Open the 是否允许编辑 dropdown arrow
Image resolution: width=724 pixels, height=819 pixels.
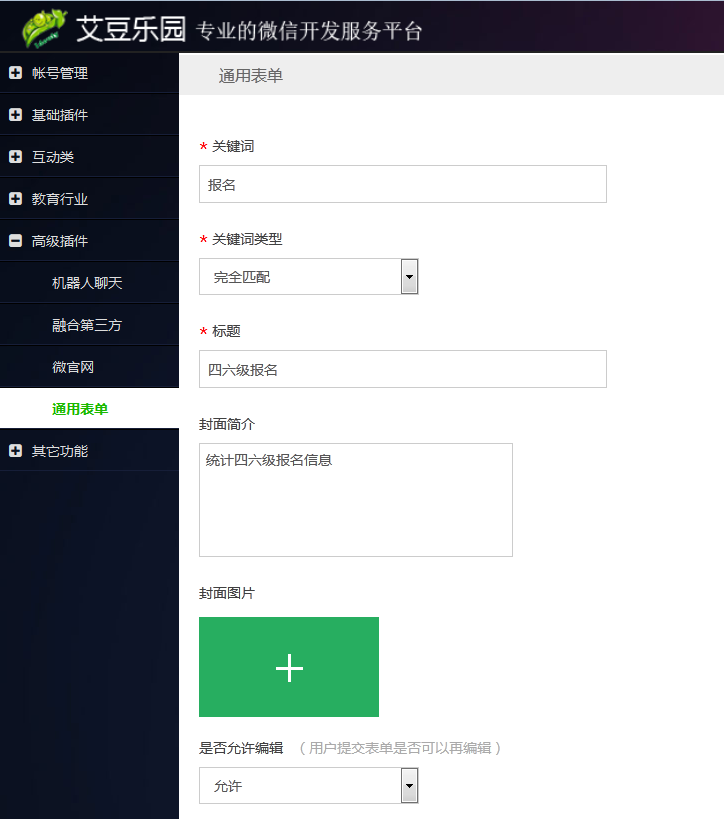[x=409, y=786]
